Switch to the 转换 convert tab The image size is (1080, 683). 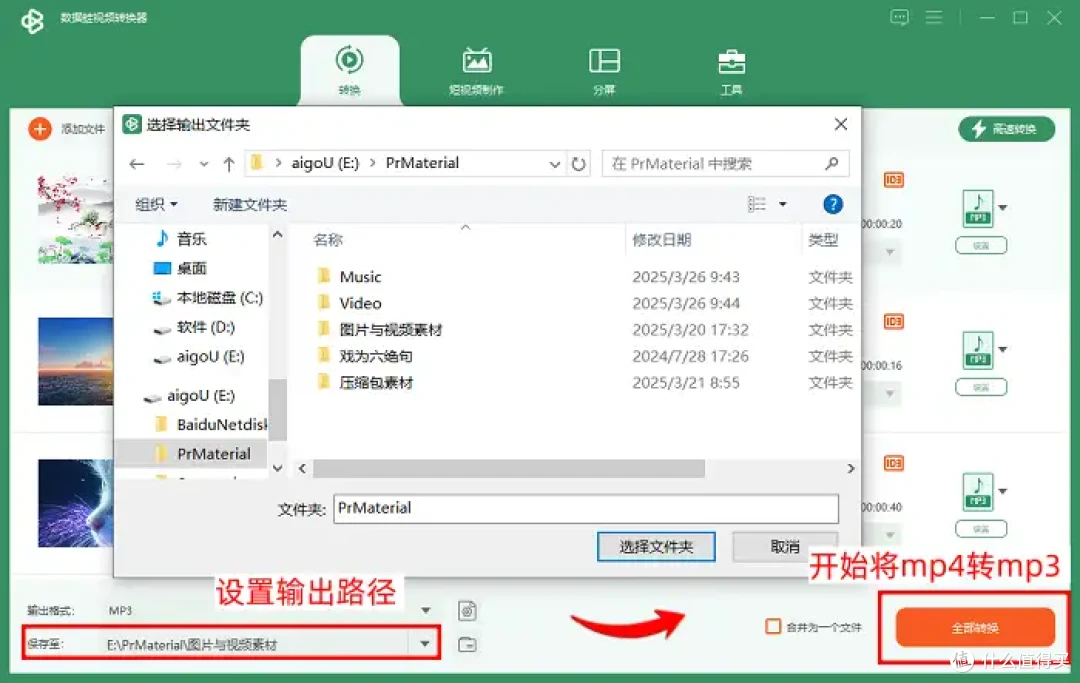[x=349, y=70]
